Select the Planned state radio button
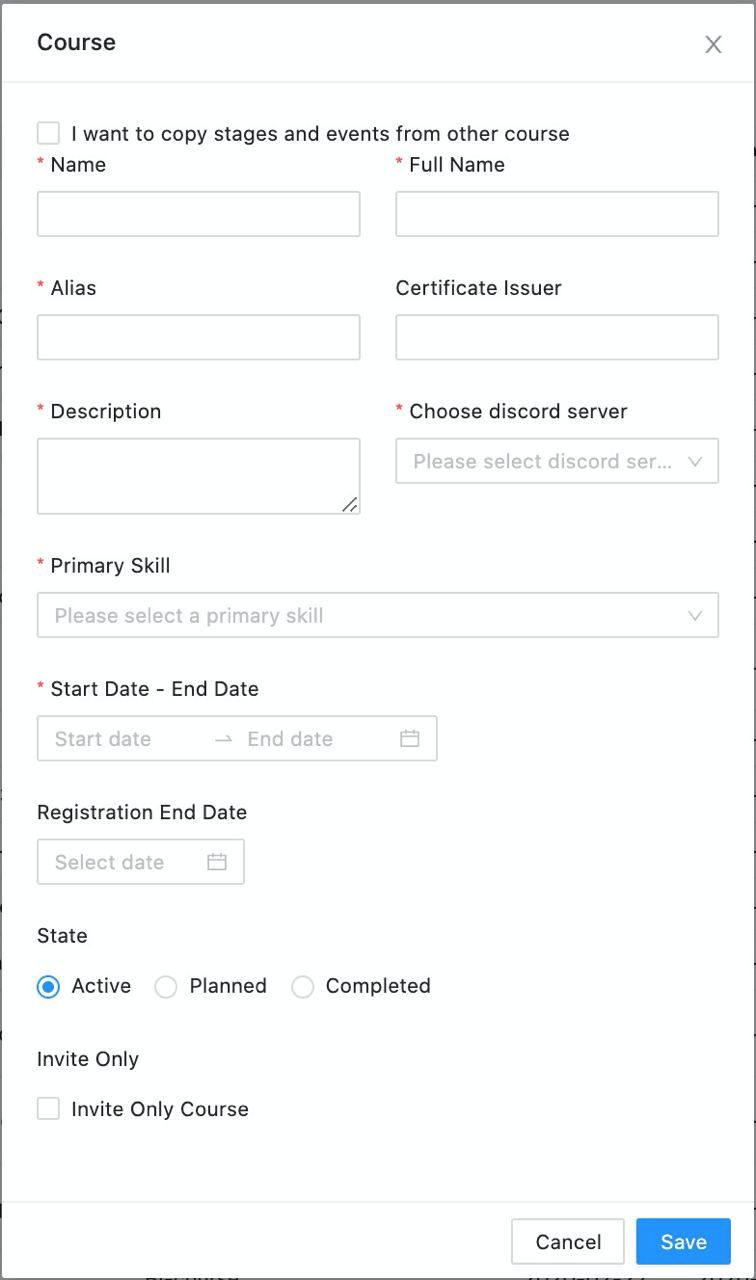The height and width of the screenshot is (1280, 756). coord(166,986)
